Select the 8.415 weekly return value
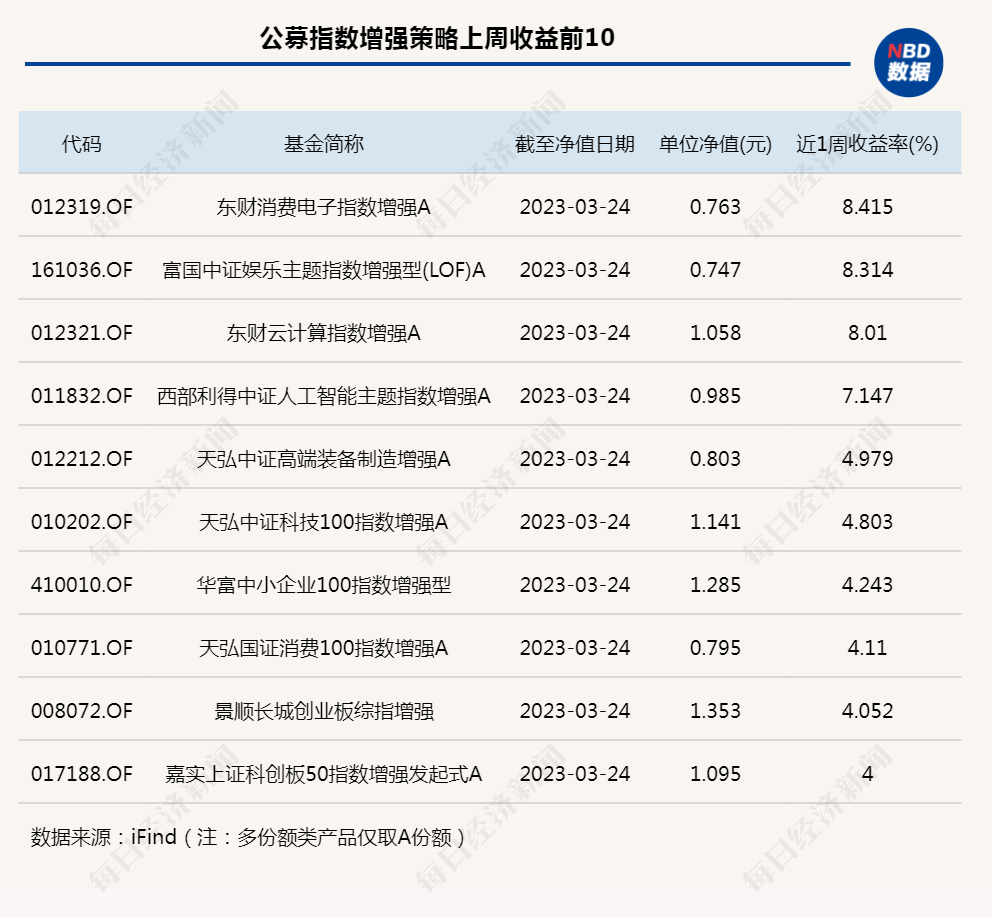992x918 pixels. [867, 207]
